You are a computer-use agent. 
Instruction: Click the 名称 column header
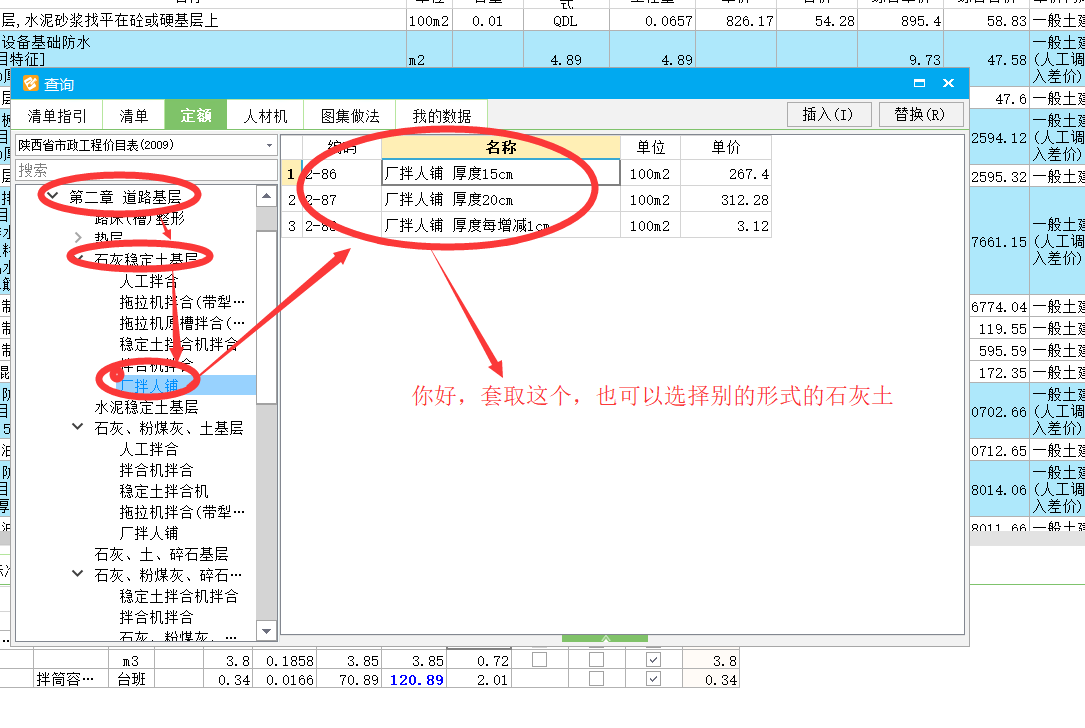coord(501,147)
